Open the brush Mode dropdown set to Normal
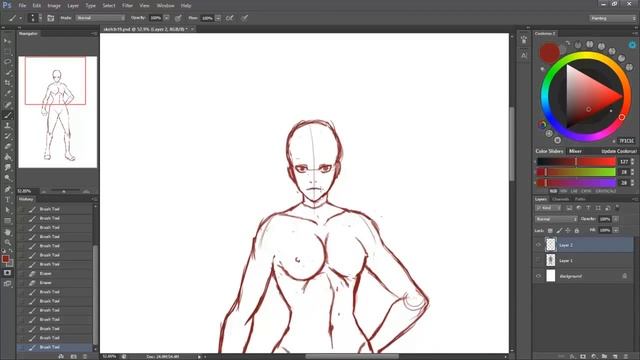This screenshot has width=640, height=360. 100,18
